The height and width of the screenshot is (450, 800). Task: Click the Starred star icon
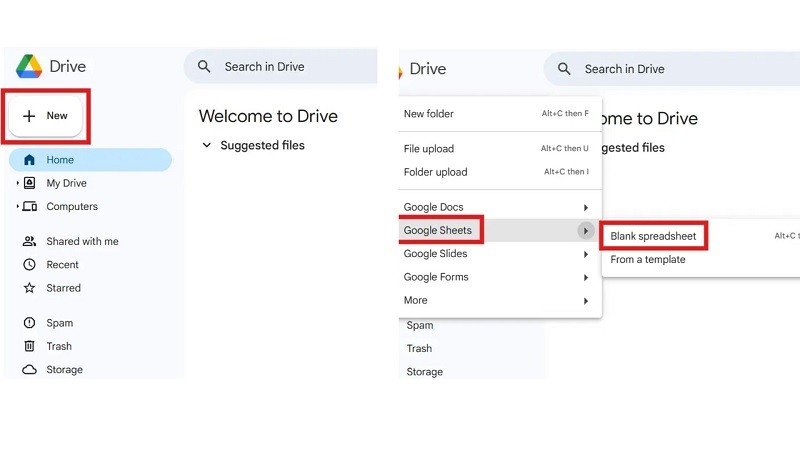coord(30,288)
